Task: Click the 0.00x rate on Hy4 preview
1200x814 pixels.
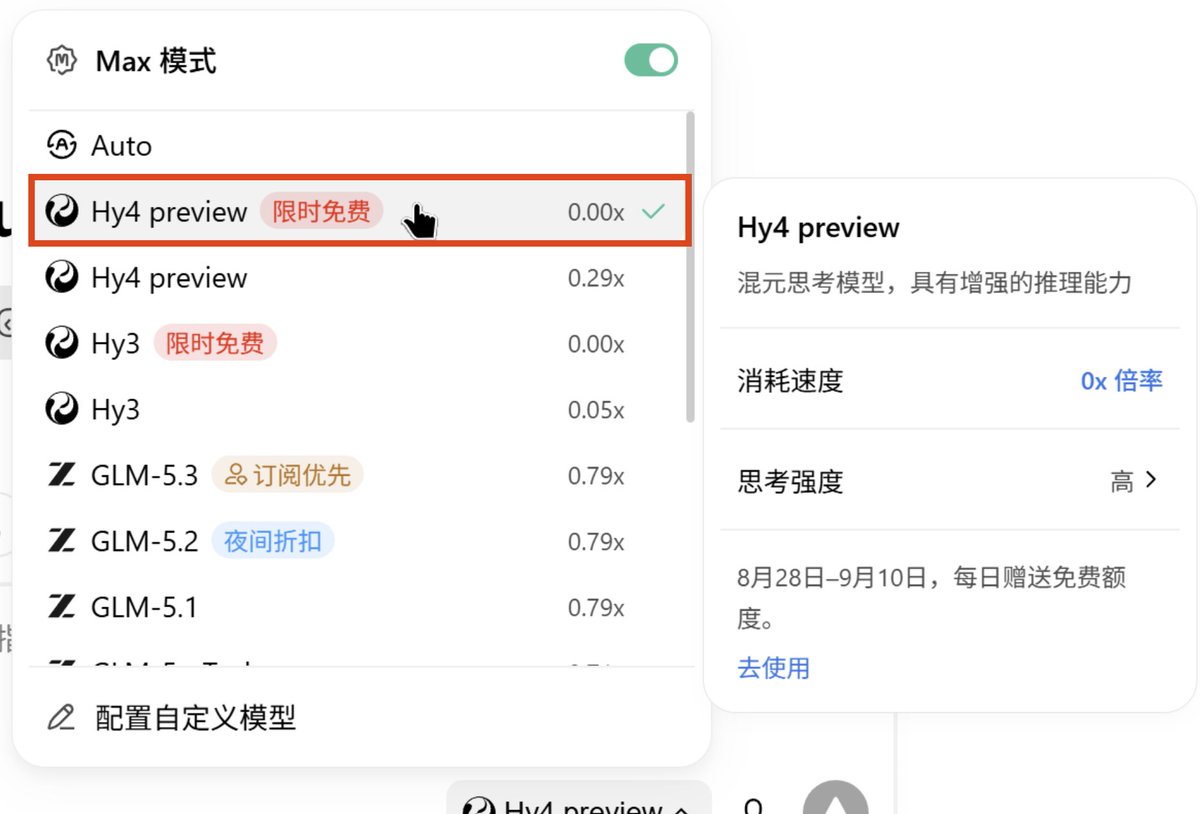Action: (x=596, y=212)
